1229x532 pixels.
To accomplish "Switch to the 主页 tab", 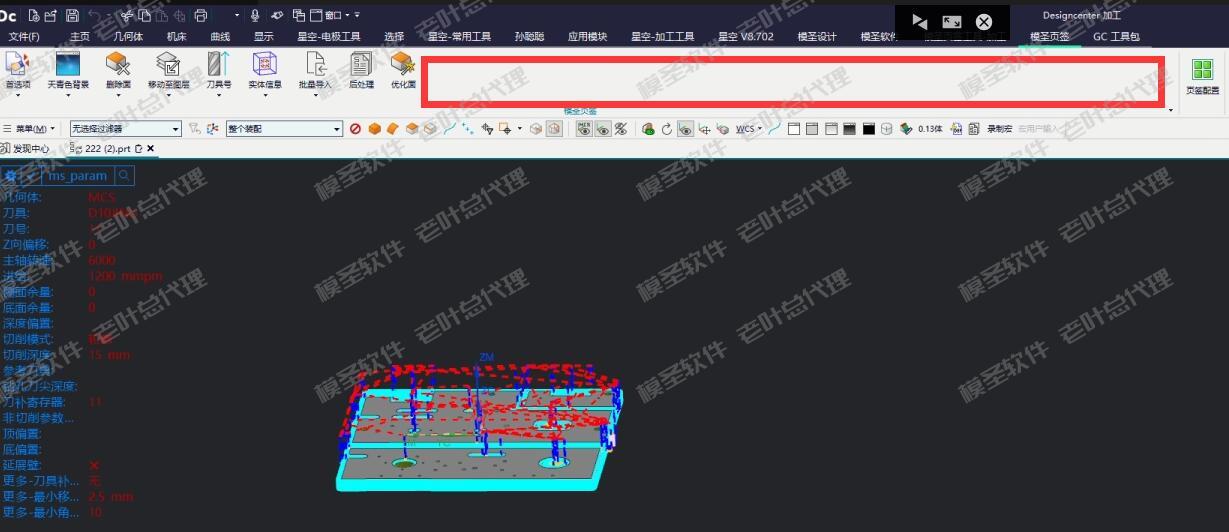I will pos(80,37).
